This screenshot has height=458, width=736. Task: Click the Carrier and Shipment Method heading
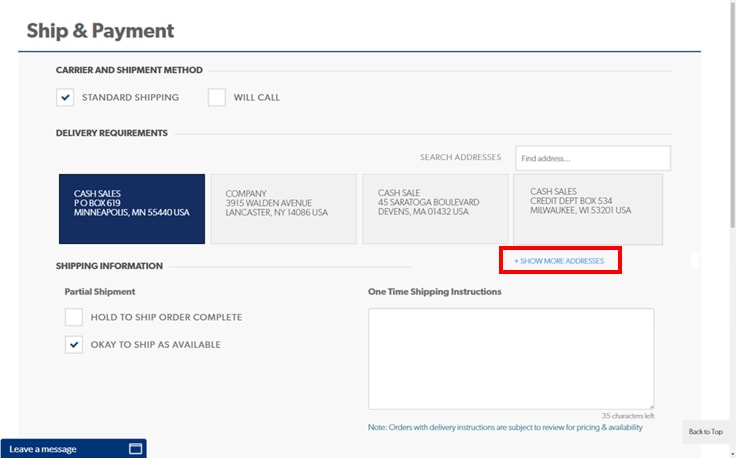pos(129,70)
